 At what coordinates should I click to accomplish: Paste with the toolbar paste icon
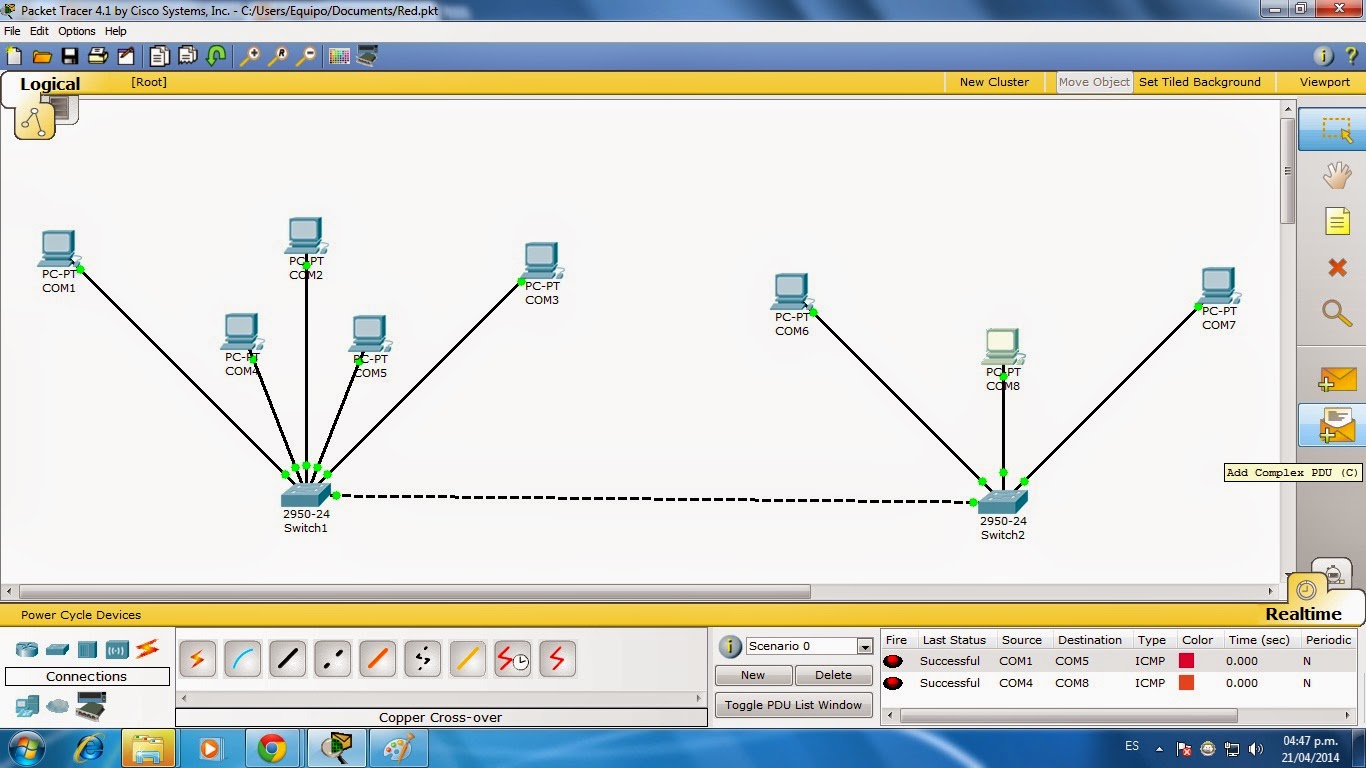click(187, 56)
